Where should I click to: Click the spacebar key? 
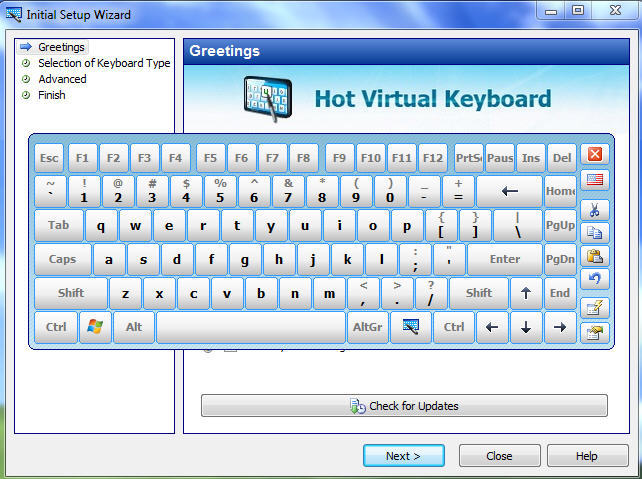tap(251, 327)
